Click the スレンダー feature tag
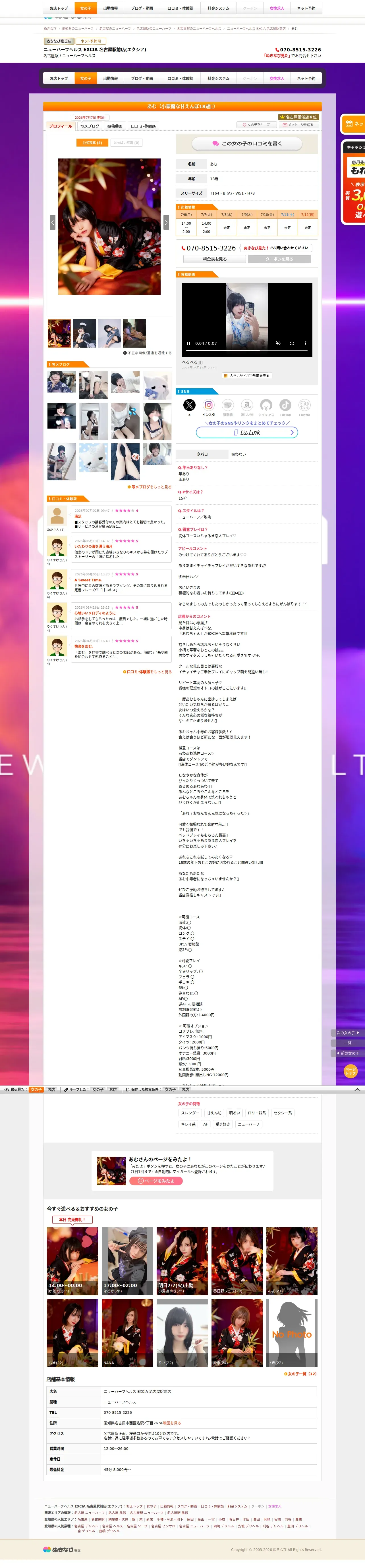The height and width of the screenshot is (1568, 365). [x=190, y=1113]
